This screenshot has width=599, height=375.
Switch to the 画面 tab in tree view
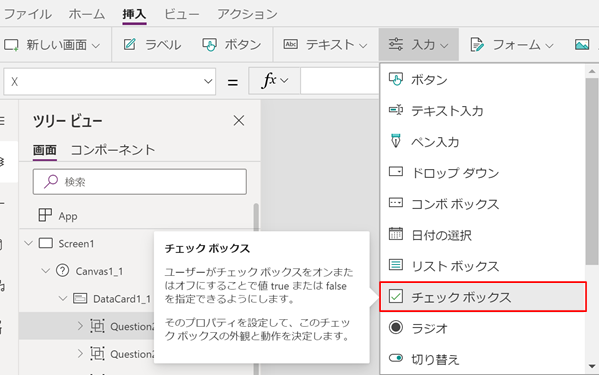pos(45,150)
